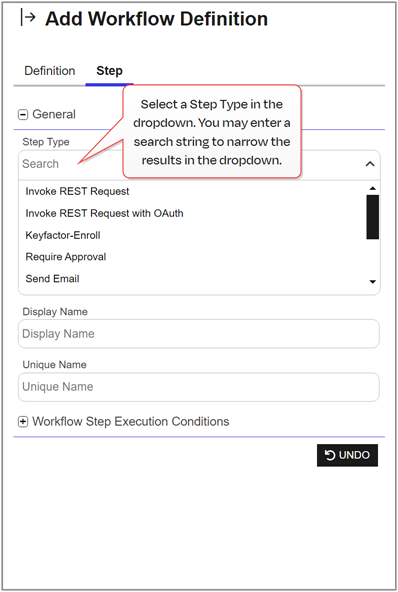
Task: Pick the Keyfactor-Enroll step type
Action: coord(63,235)
